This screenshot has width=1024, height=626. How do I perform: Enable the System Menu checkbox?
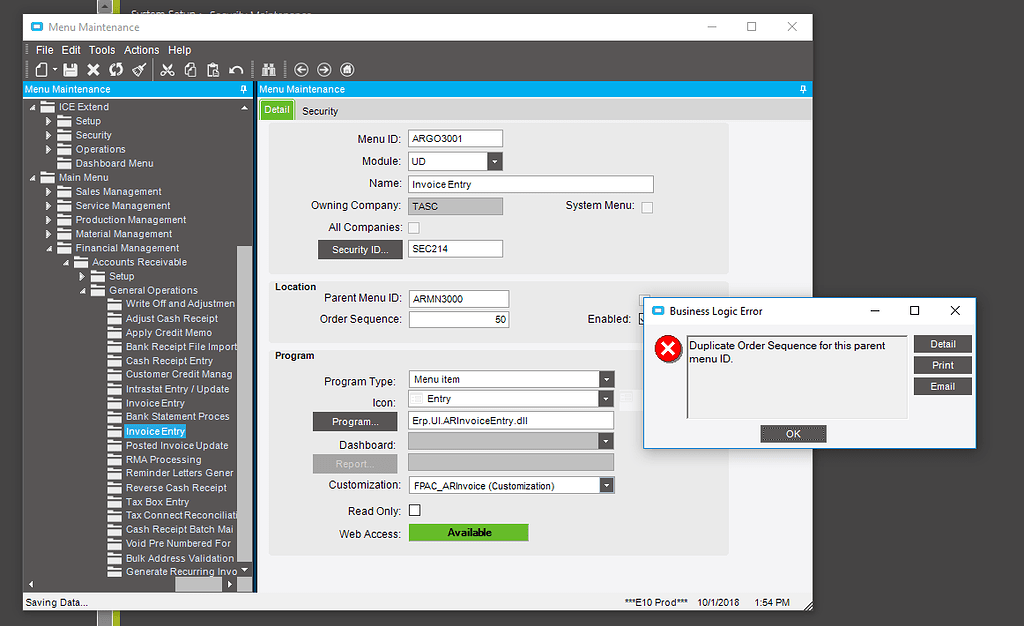[646, 205]
